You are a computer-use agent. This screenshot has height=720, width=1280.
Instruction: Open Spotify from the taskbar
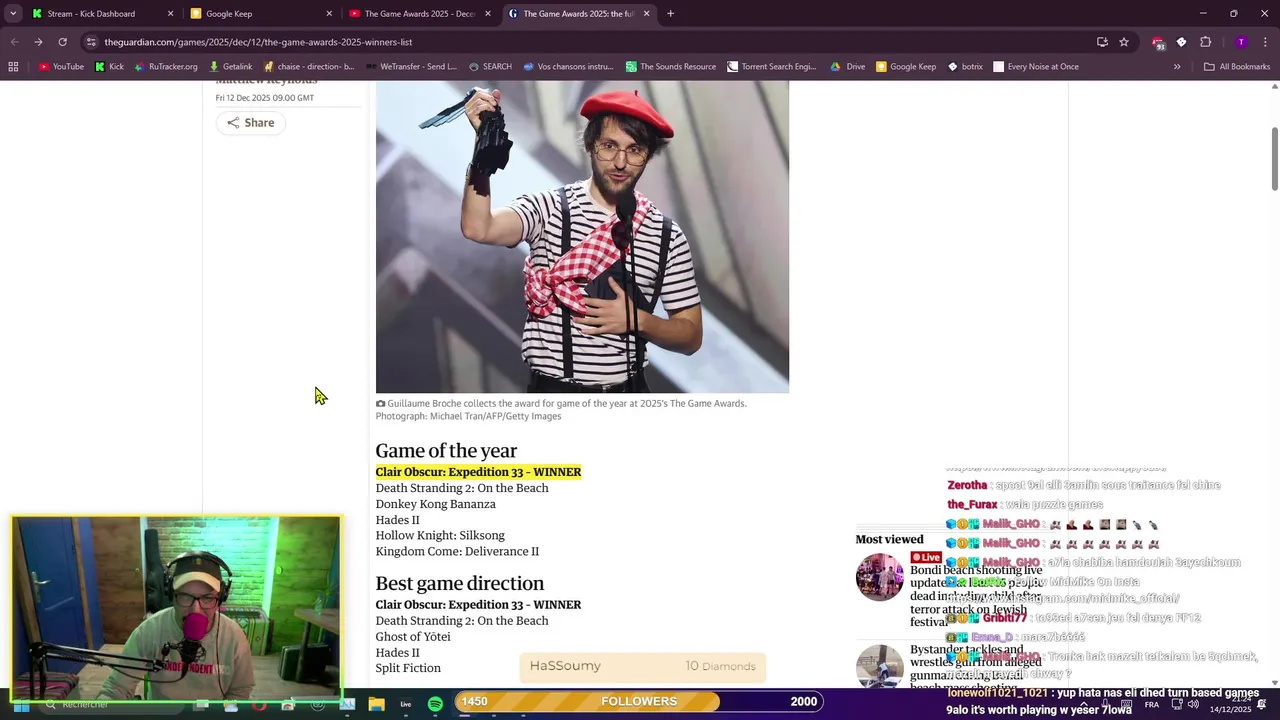coord(435,704)
